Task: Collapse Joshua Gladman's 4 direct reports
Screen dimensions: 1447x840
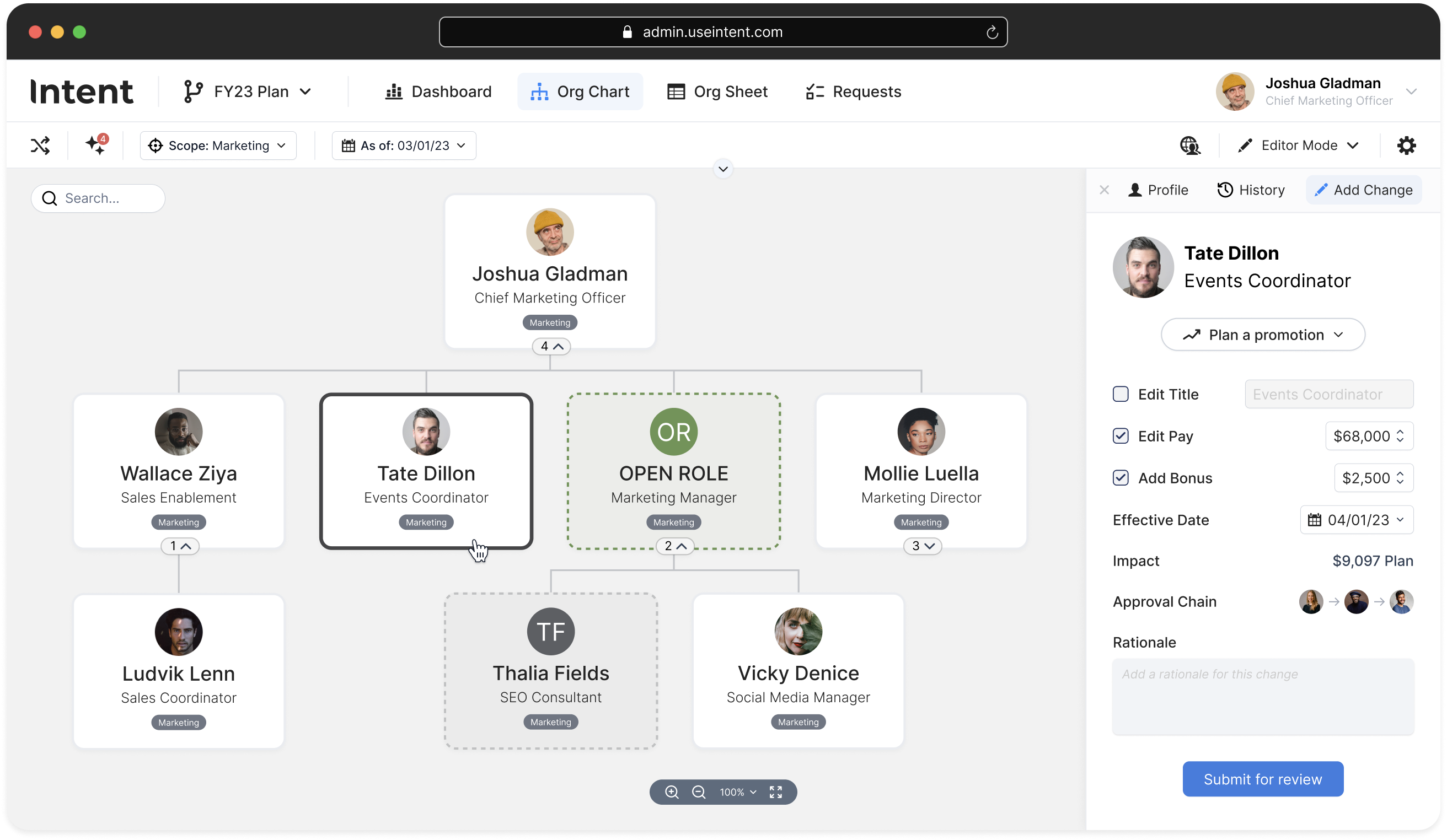Action: tap(551, 347)
